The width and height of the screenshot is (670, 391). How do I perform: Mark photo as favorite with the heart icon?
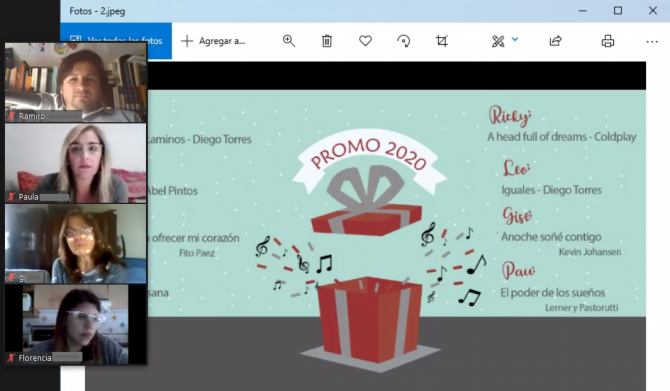(x=365, y=41)
